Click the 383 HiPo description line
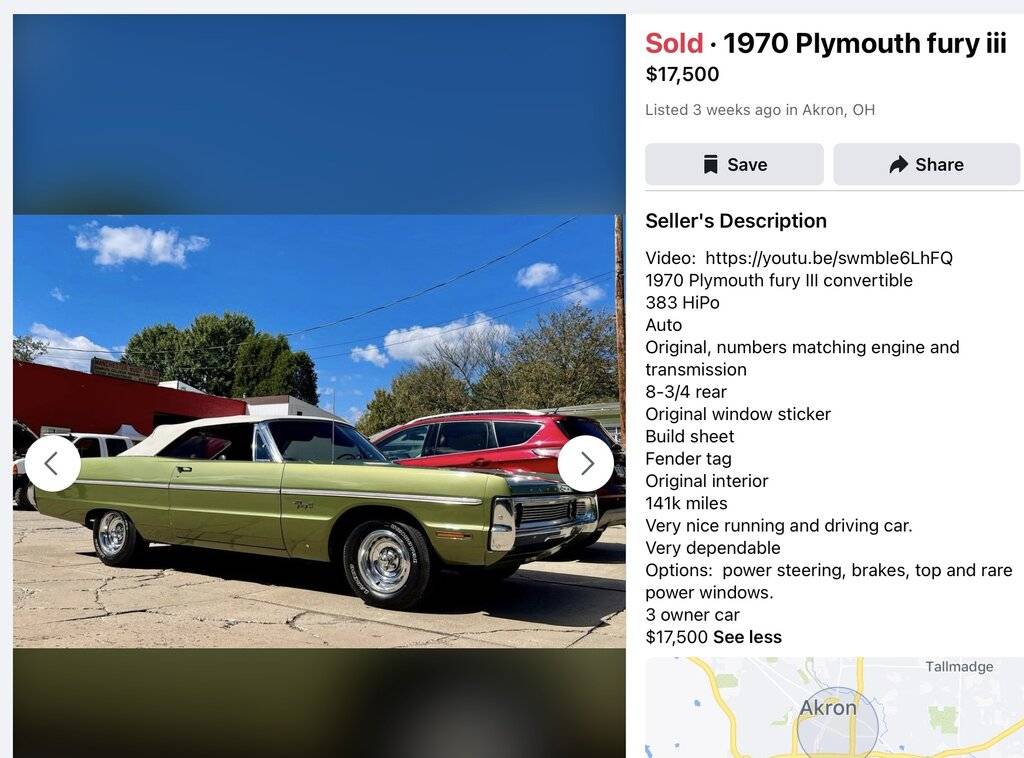This screenshot has width=1024, height=758. pyautogui.click(x=682, y=302)
